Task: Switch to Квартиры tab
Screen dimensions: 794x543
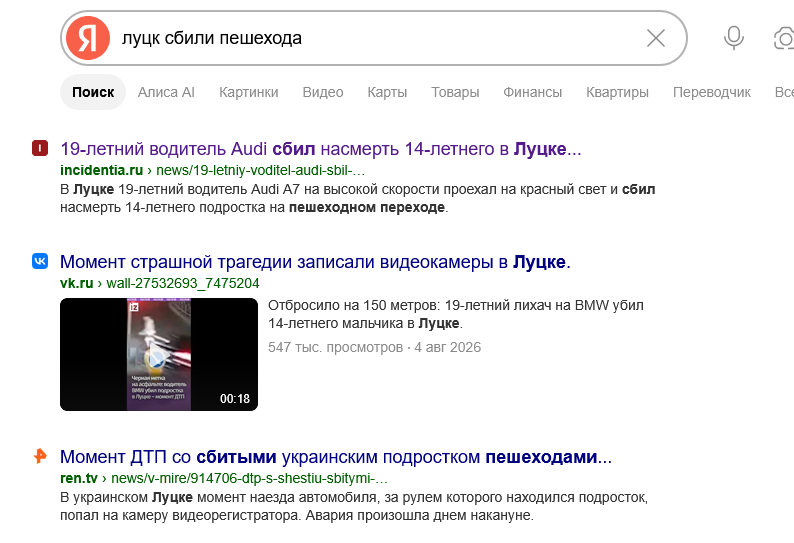Action: point(617,92)
